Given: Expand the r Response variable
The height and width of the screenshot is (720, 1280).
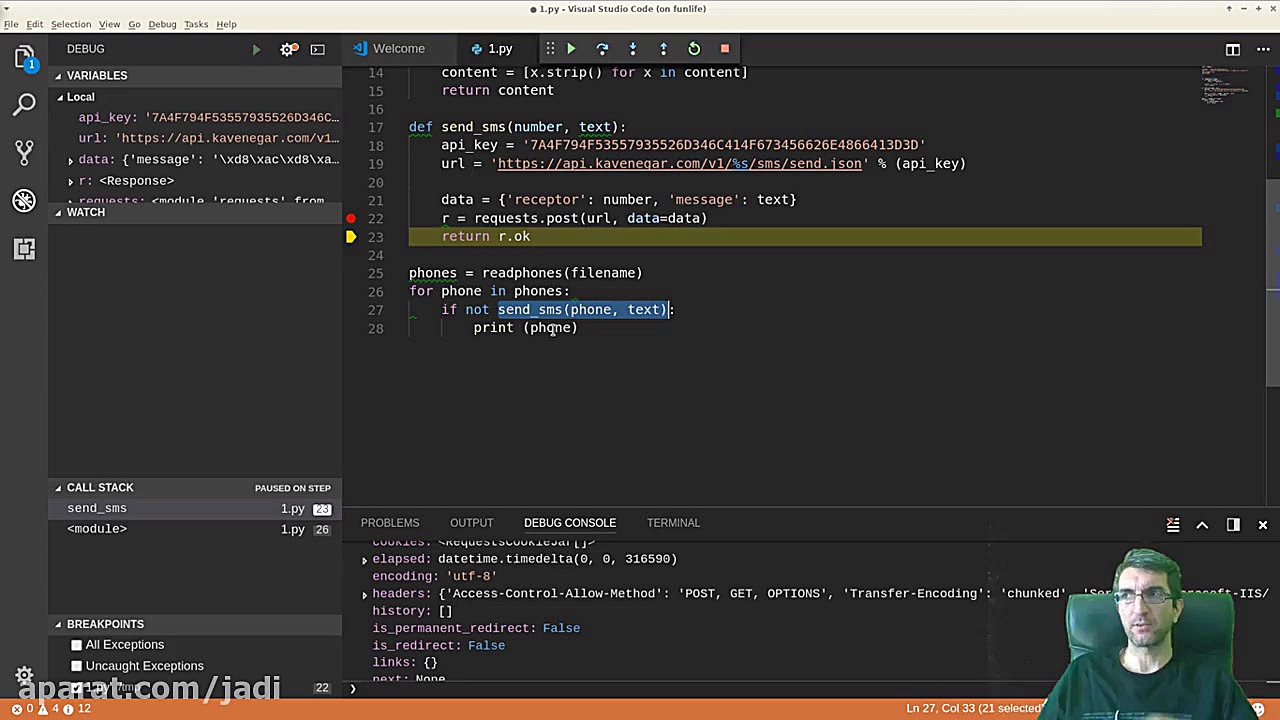Looking at the screenshot, I should [x=71, y=181].
